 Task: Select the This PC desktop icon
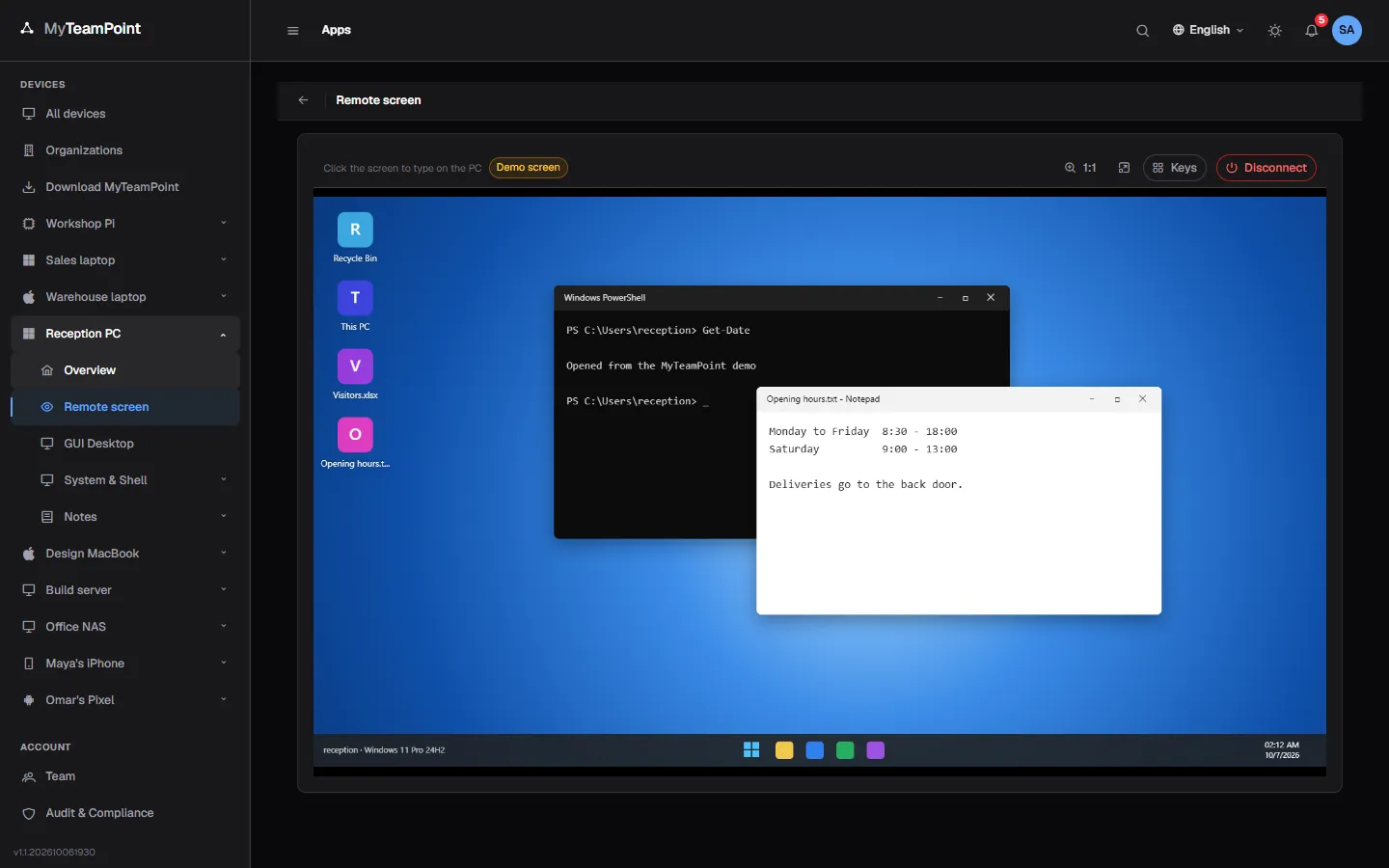click(355, 306)
